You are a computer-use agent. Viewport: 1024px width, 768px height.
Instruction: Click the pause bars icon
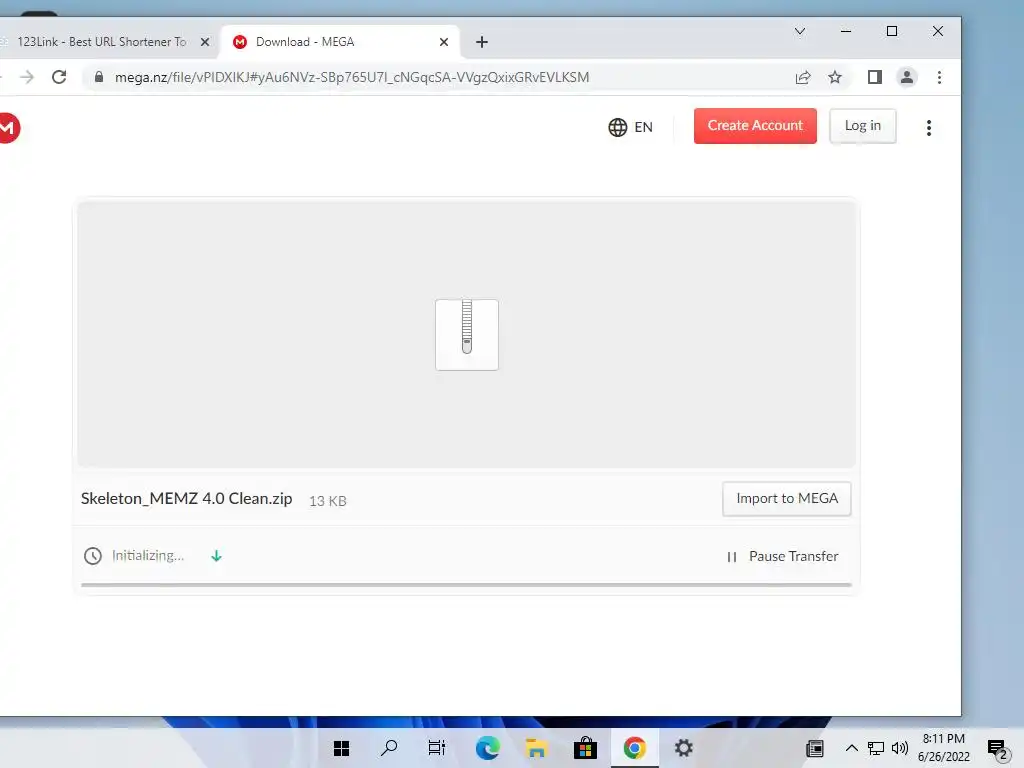coord(731,556)
